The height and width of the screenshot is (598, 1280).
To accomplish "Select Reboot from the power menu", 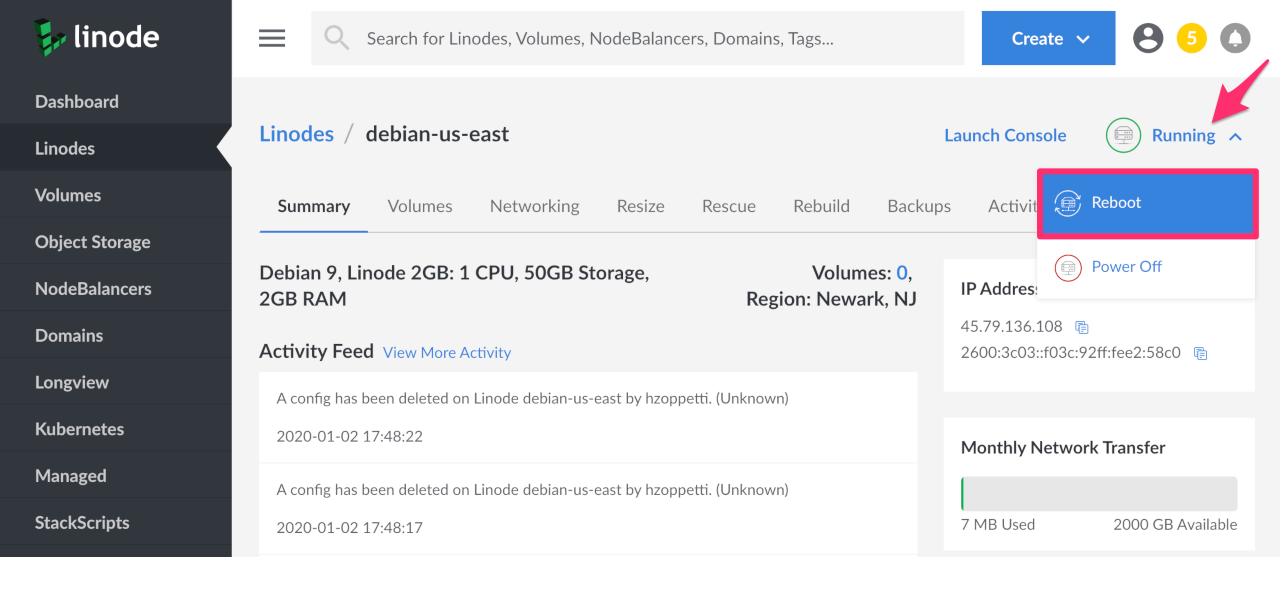I will point(1146,203).
